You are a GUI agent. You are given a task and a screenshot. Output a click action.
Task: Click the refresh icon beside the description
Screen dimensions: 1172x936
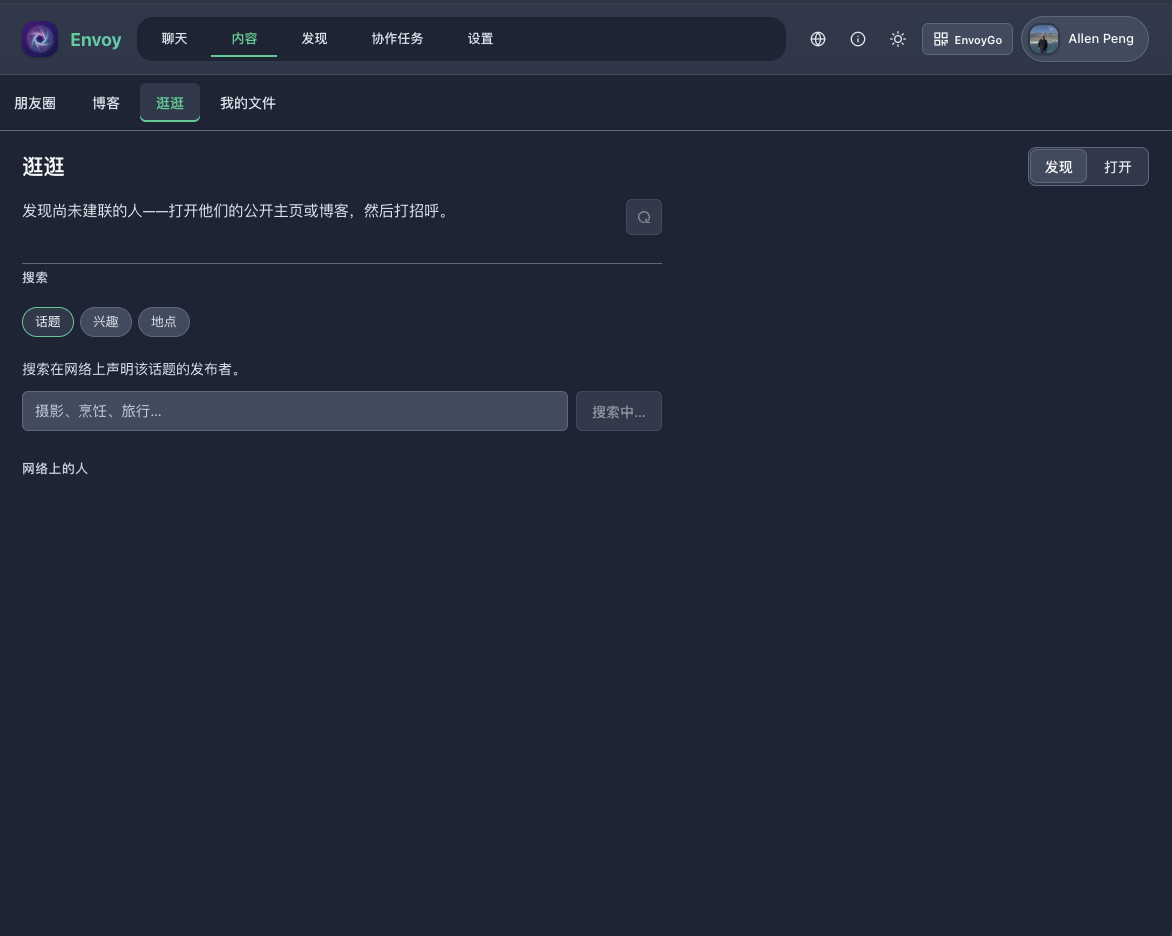point(644,217)
